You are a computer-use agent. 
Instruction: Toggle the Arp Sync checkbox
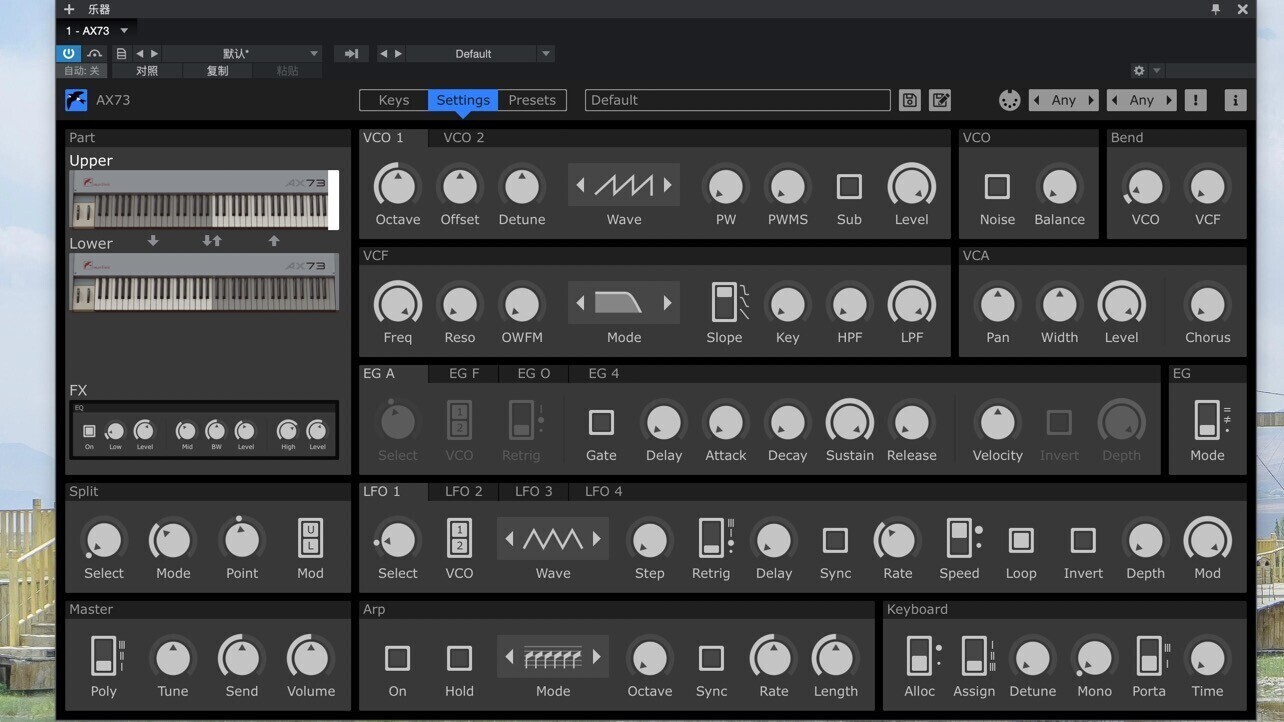(711, 658)
